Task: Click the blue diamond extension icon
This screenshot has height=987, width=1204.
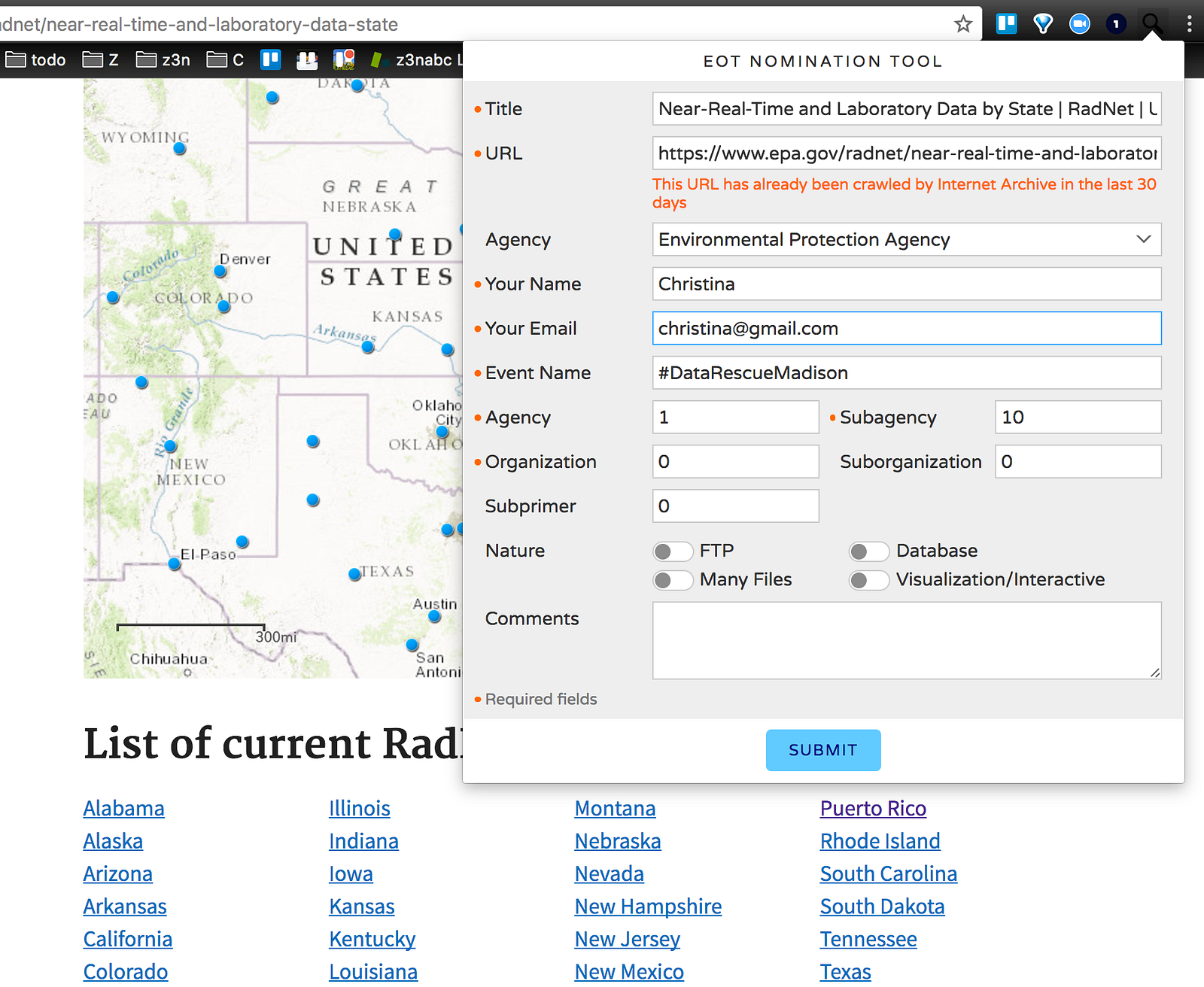Action: coord(1043,24)
